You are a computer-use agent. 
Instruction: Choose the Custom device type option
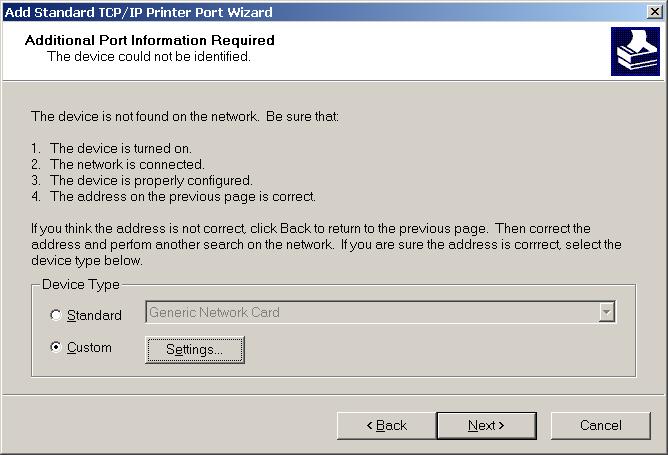click(x=56, y=348)
